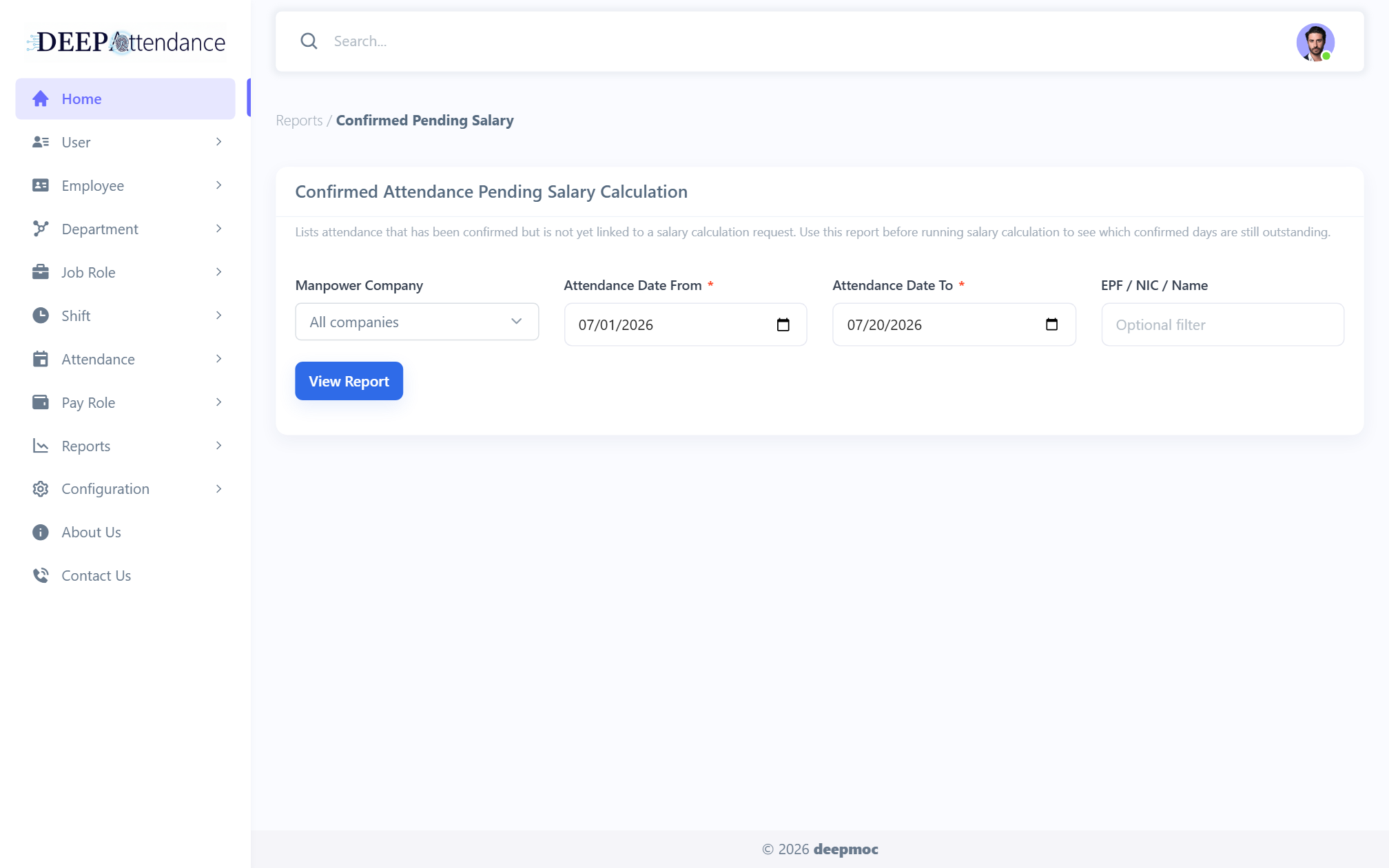Click the Configuration gear icon
Viewport: 1389px width, 868px height.
pyautogui.click(x=41, y=489)
